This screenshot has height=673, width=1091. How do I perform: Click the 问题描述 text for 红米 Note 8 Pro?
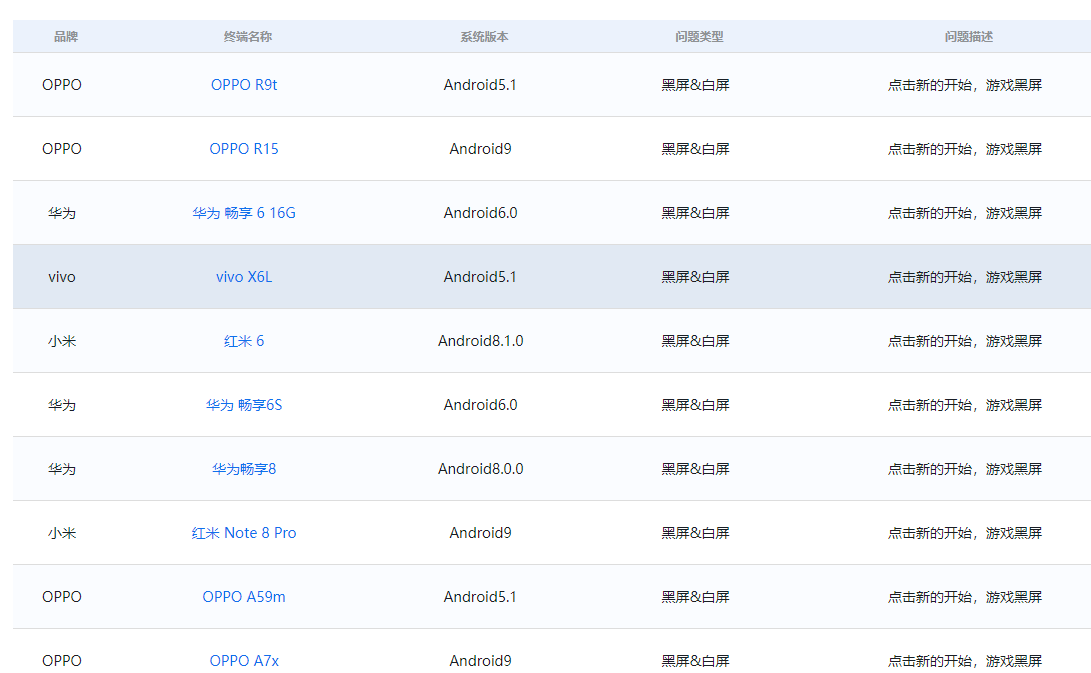[965, 532]
